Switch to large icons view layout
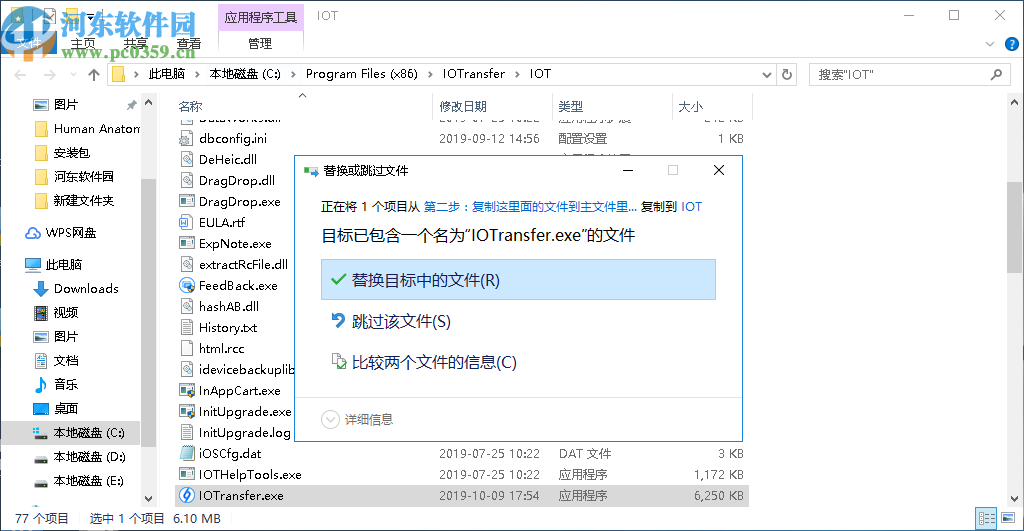 (1008, 519)
